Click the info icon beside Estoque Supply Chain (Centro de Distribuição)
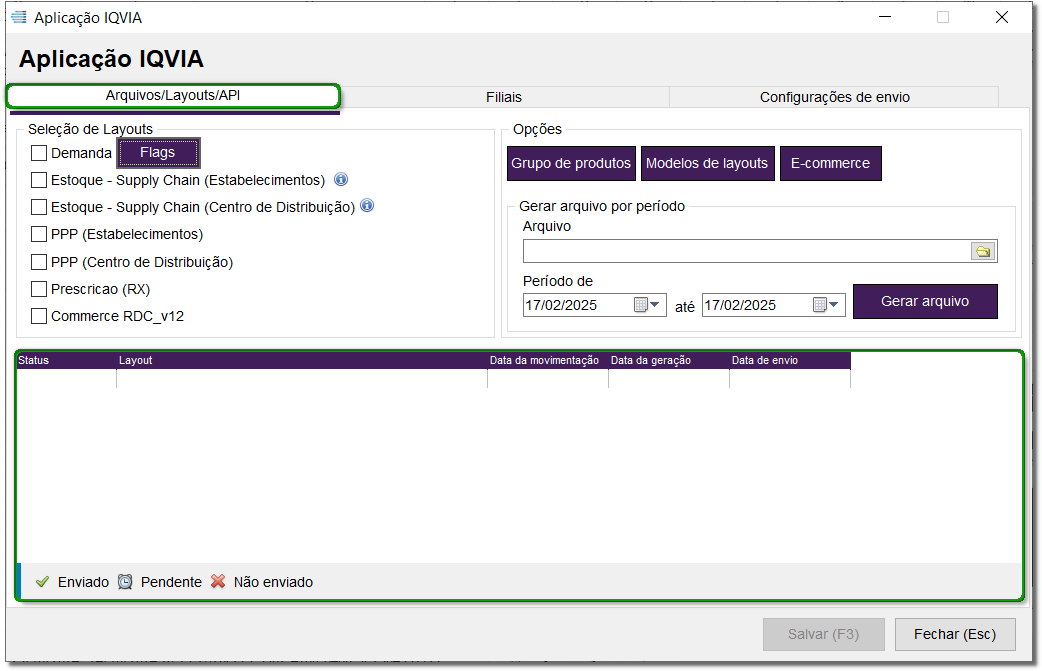This screenshot has width=1042, height=671. pyautogui.click(x=367, y=206)
